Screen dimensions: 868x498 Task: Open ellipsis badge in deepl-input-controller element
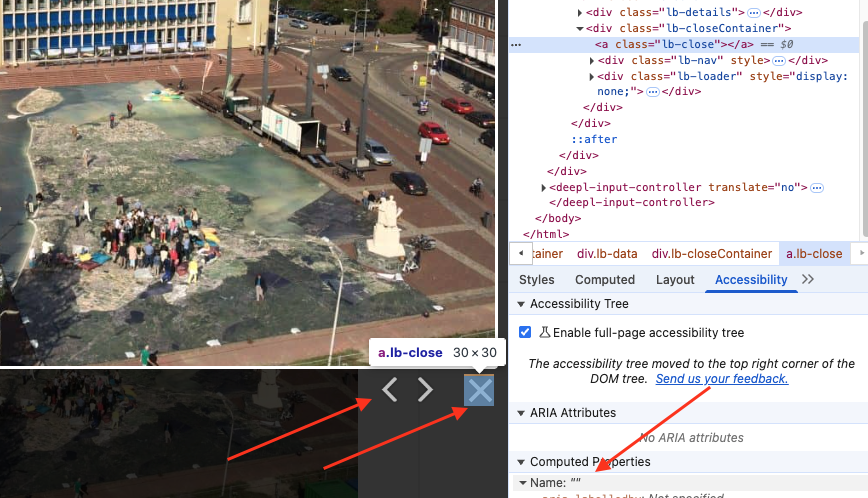coord(816,188)
